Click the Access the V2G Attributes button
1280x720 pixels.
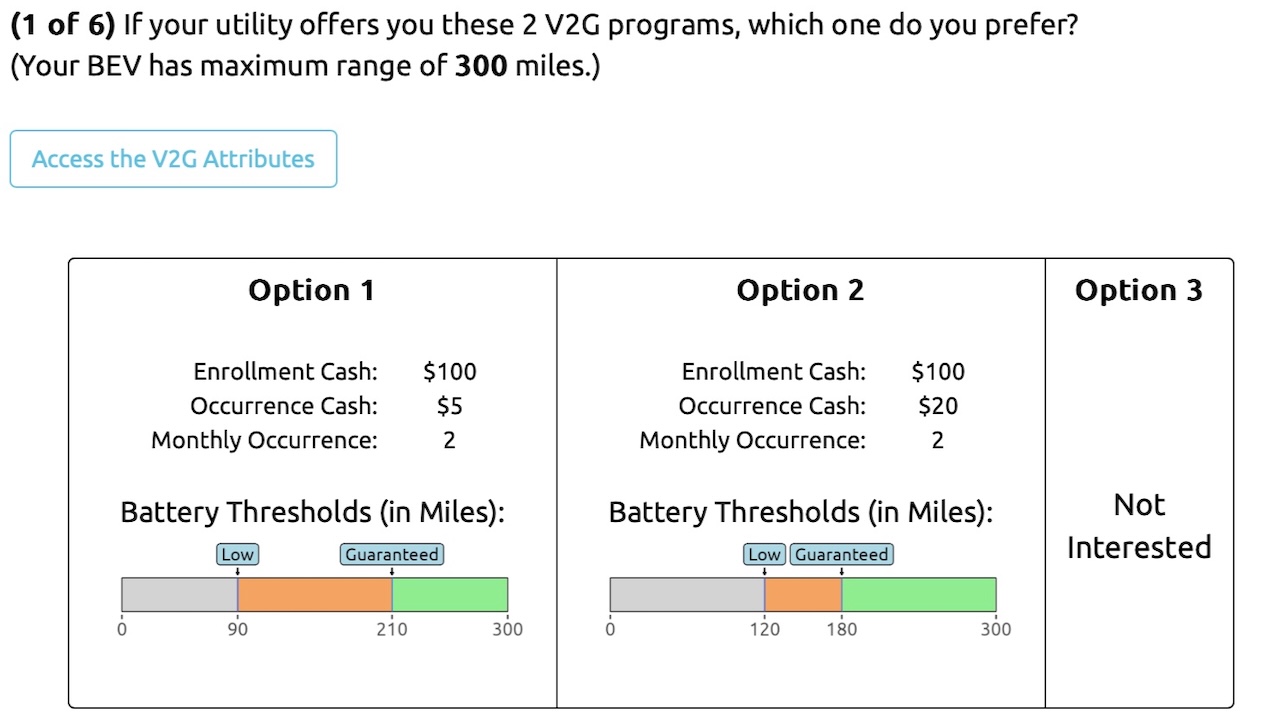[x=173, y=159]
